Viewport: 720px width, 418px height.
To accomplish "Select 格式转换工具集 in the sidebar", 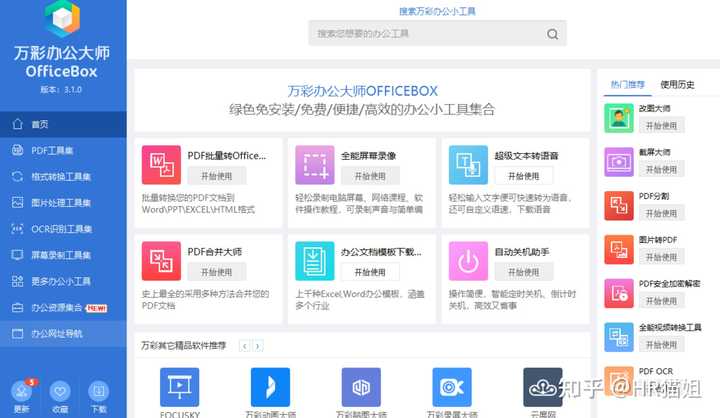I will [x=63, y=176].
